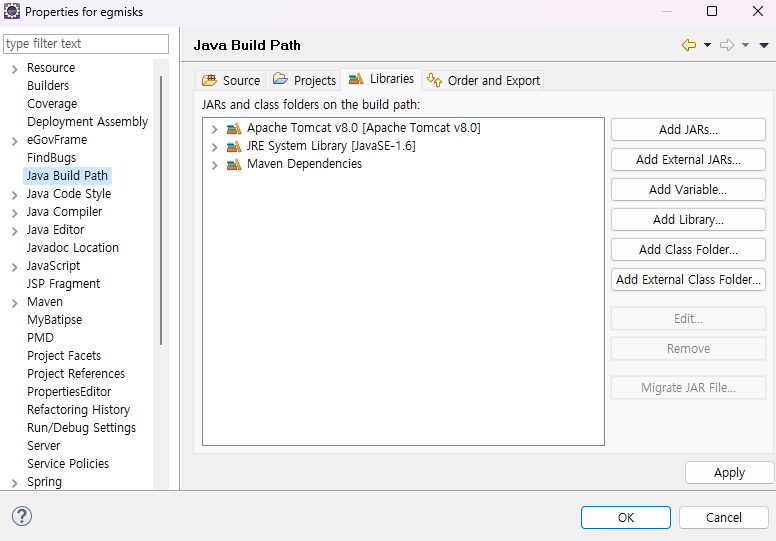Select FindBugs in the tree
The width and height of the screenshot is (776, 541).
(x=51, y=158)
